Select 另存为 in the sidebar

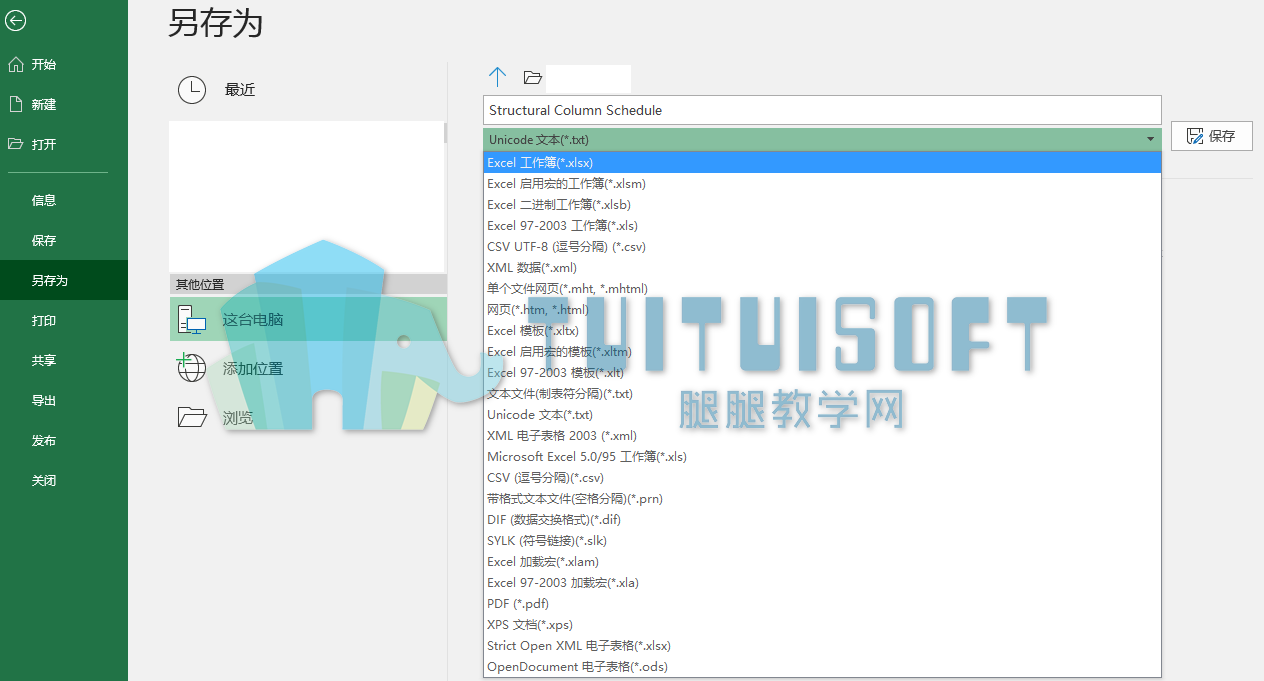(64, 280)
